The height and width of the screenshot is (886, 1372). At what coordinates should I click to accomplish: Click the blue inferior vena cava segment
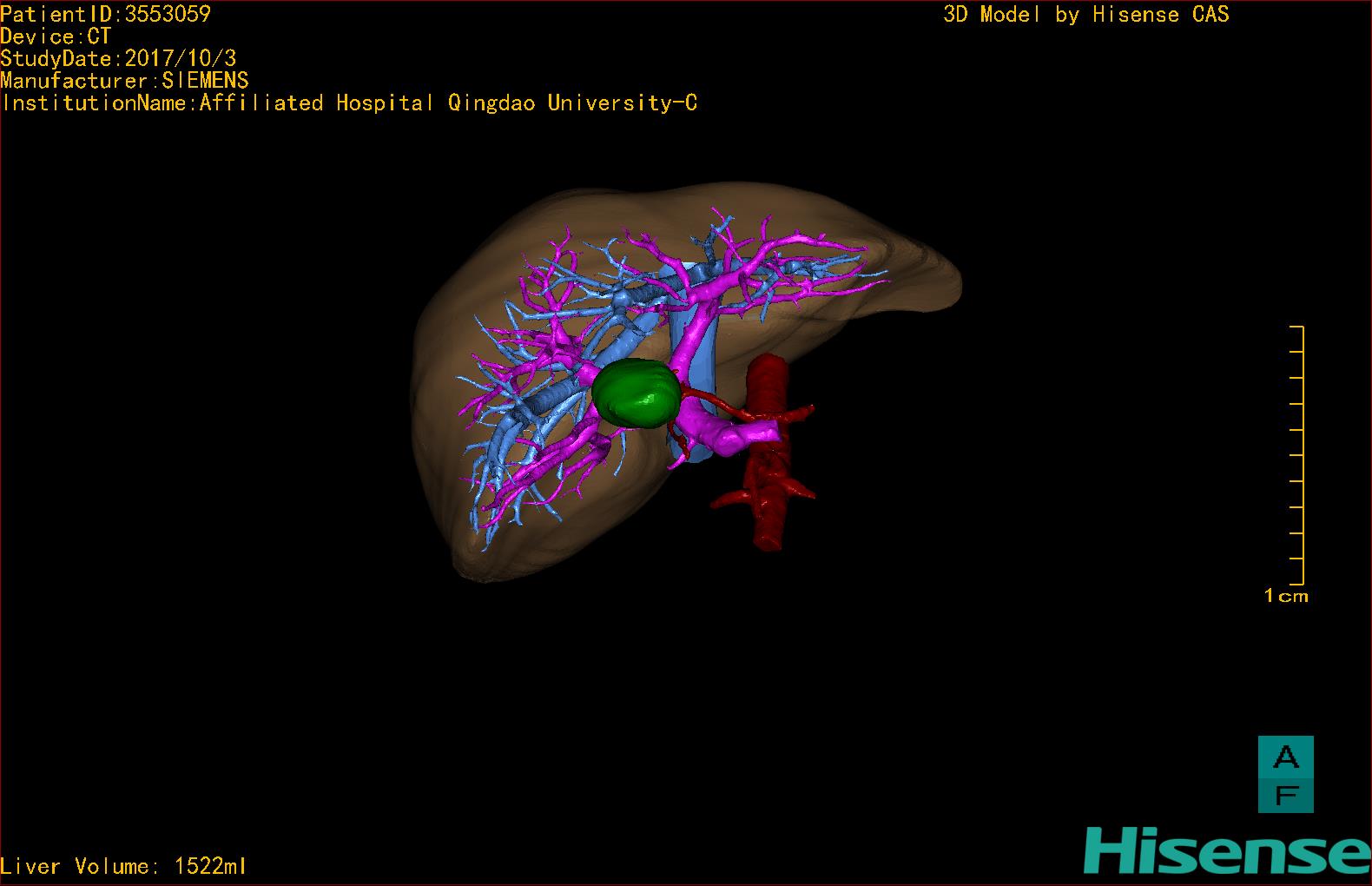click(x=694, y=365)
